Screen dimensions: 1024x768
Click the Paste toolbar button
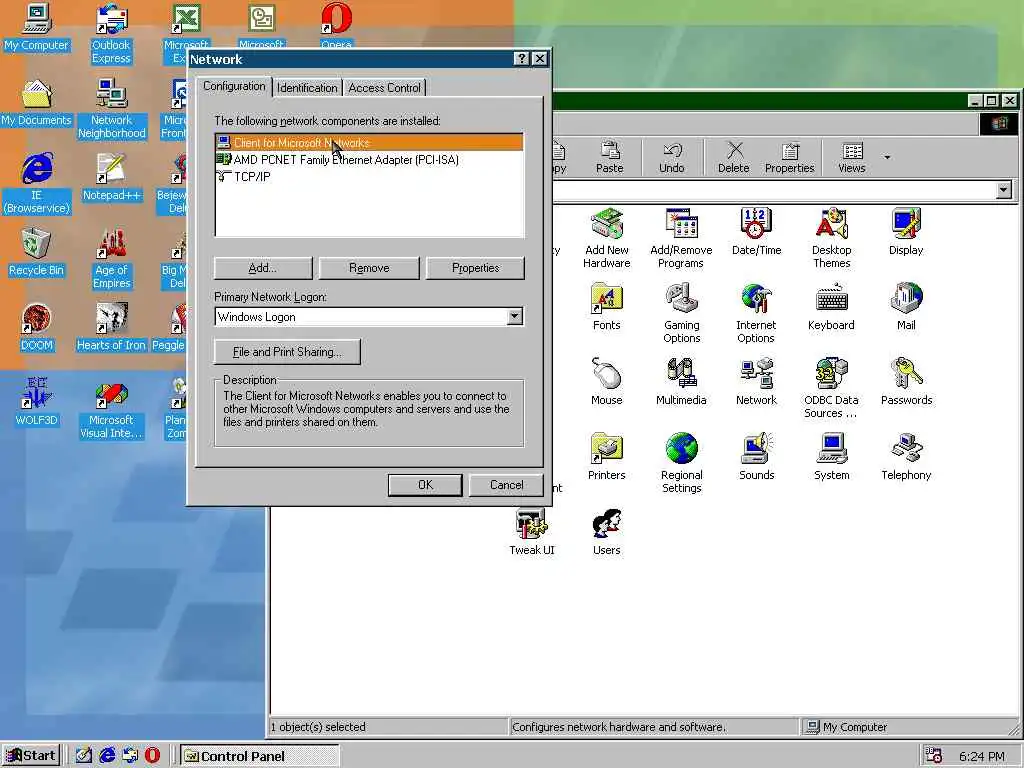tap(610, 157)
